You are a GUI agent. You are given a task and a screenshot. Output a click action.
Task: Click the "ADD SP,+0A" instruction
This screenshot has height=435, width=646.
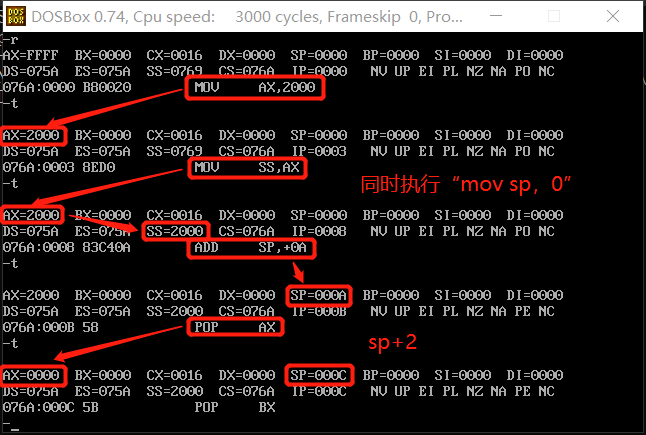tap(250, 247)
